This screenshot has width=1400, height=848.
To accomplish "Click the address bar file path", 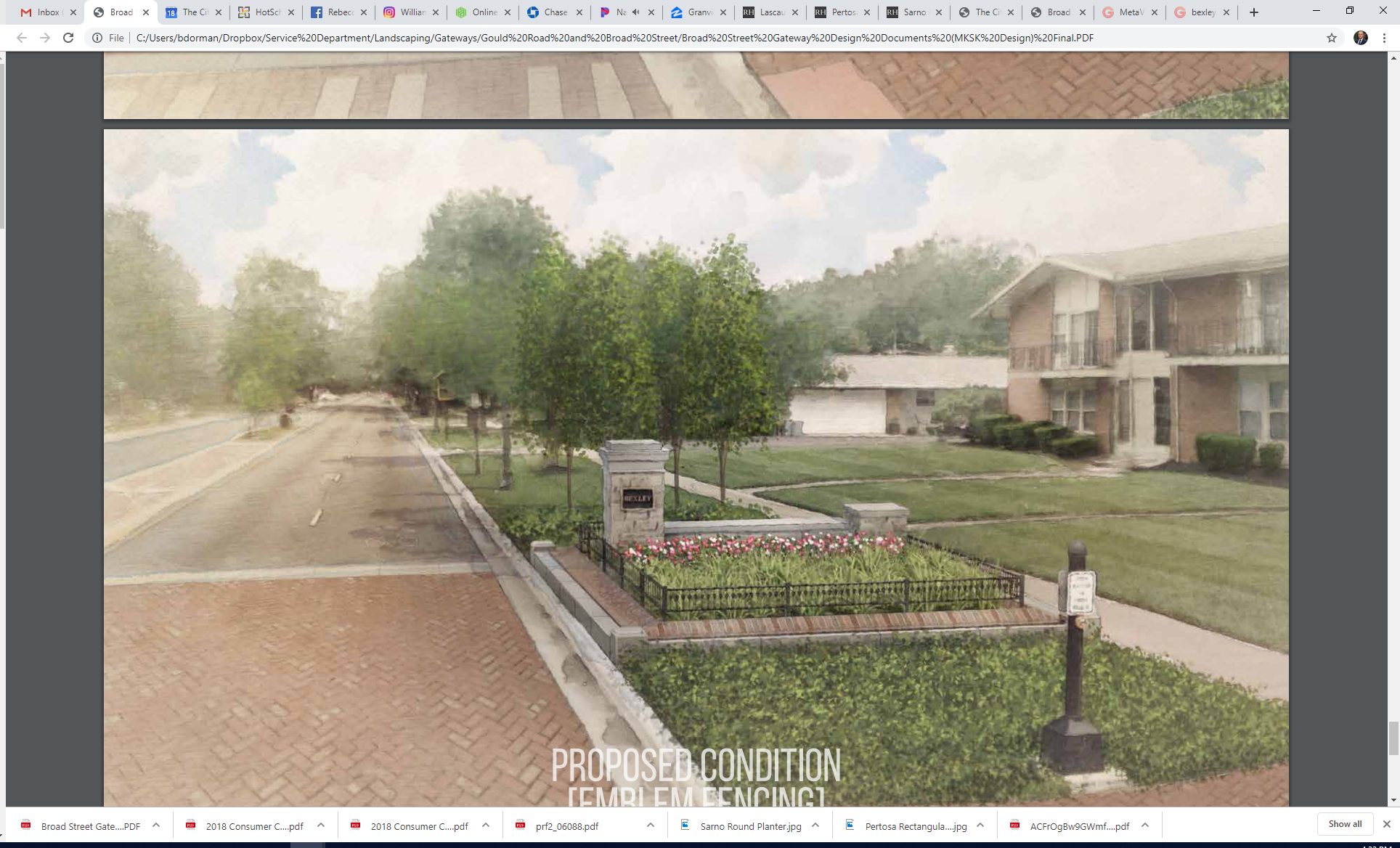I will point(614,38).
